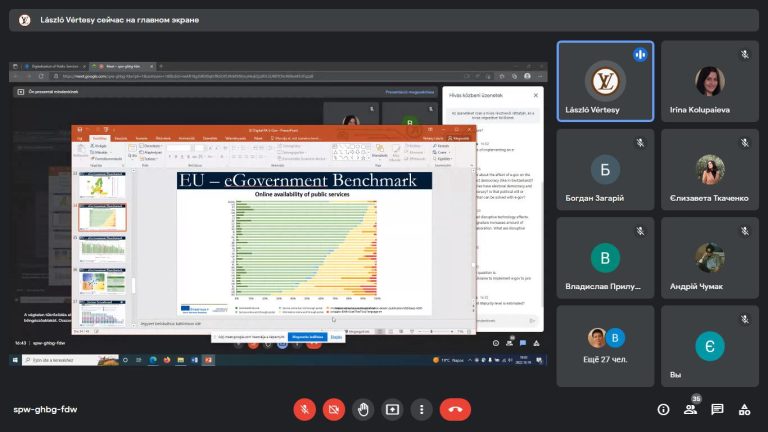Open the meeting details info icon
This screenshot has width=768, height=432.
click(x=663, y=409)
